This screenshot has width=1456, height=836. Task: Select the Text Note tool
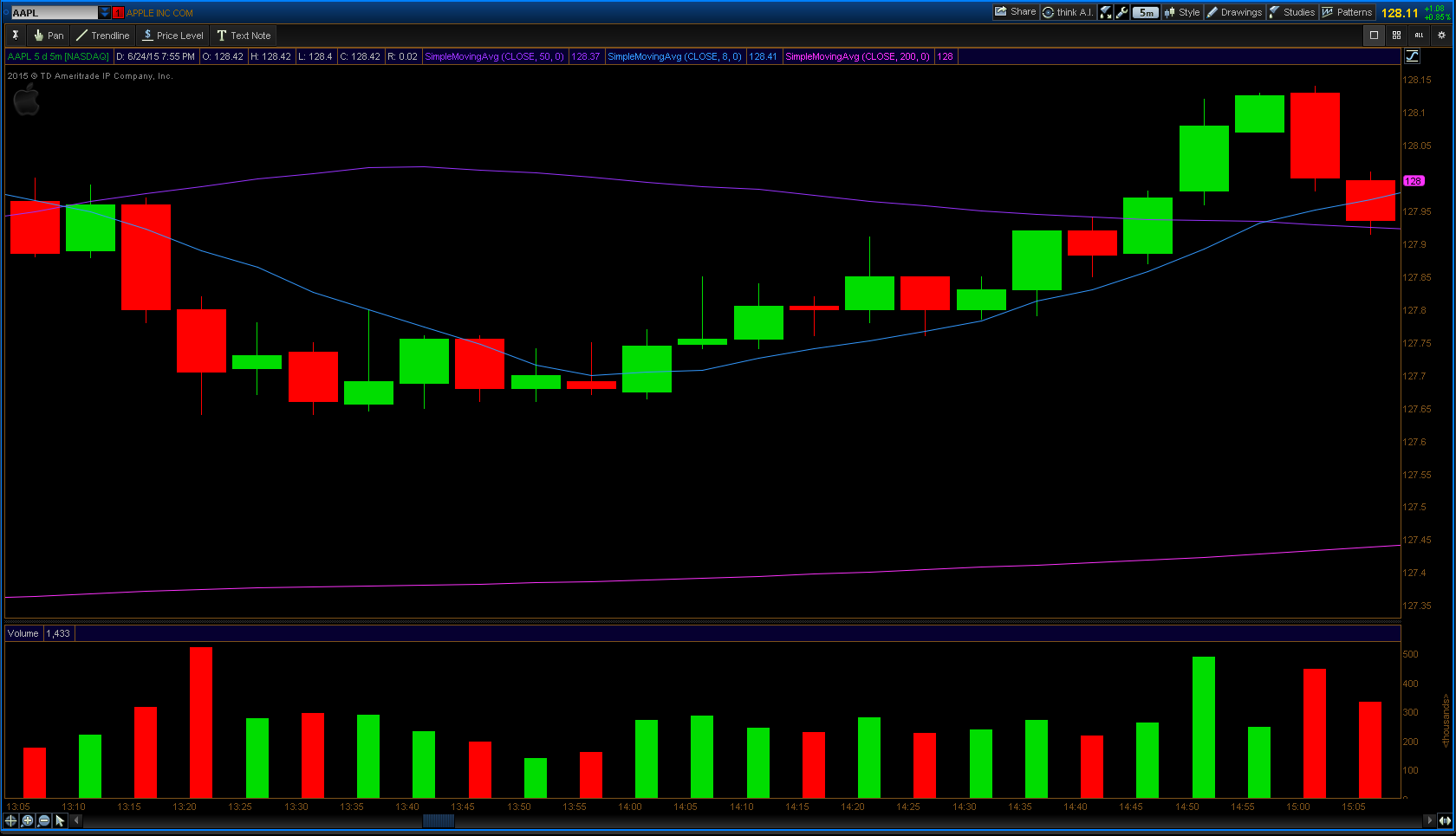pyautogui.click(x=244, y=36)
